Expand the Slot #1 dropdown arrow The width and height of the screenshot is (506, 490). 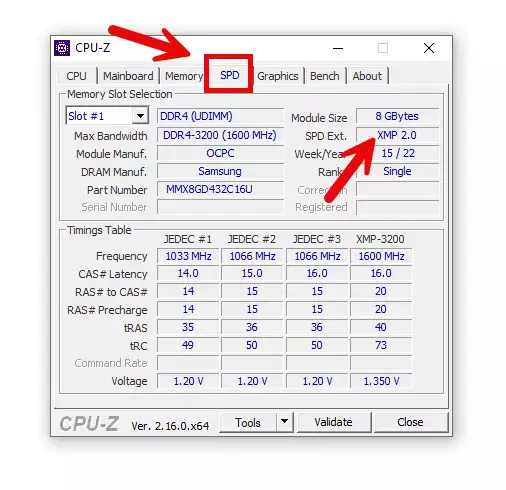click(140, 116)
